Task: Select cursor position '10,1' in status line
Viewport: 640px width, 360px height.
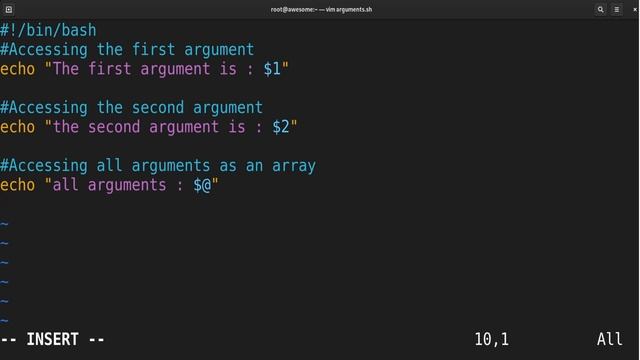Action: pos(491,339)
